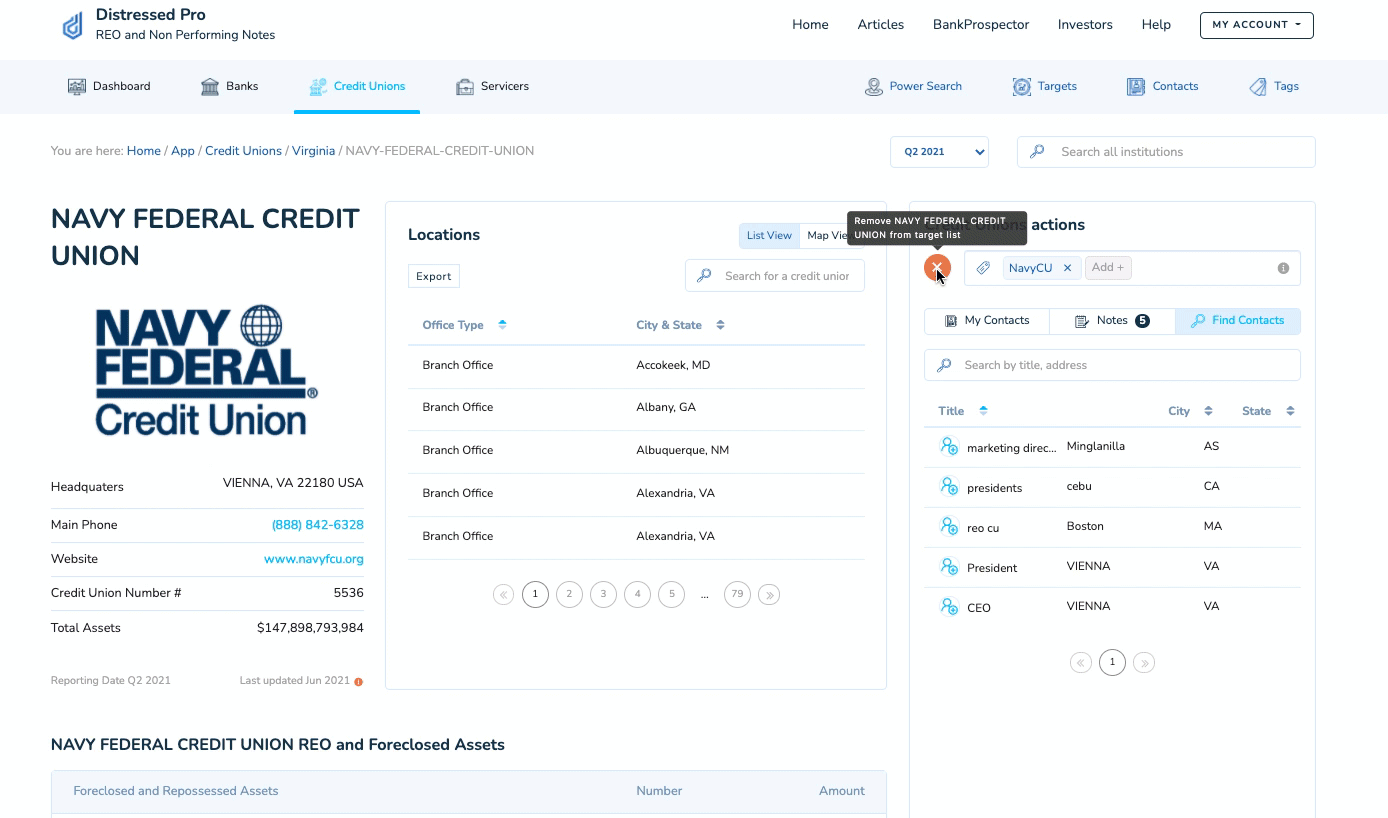
Task: Click the Credit Unions nav icon
Action: coord(318,86)
